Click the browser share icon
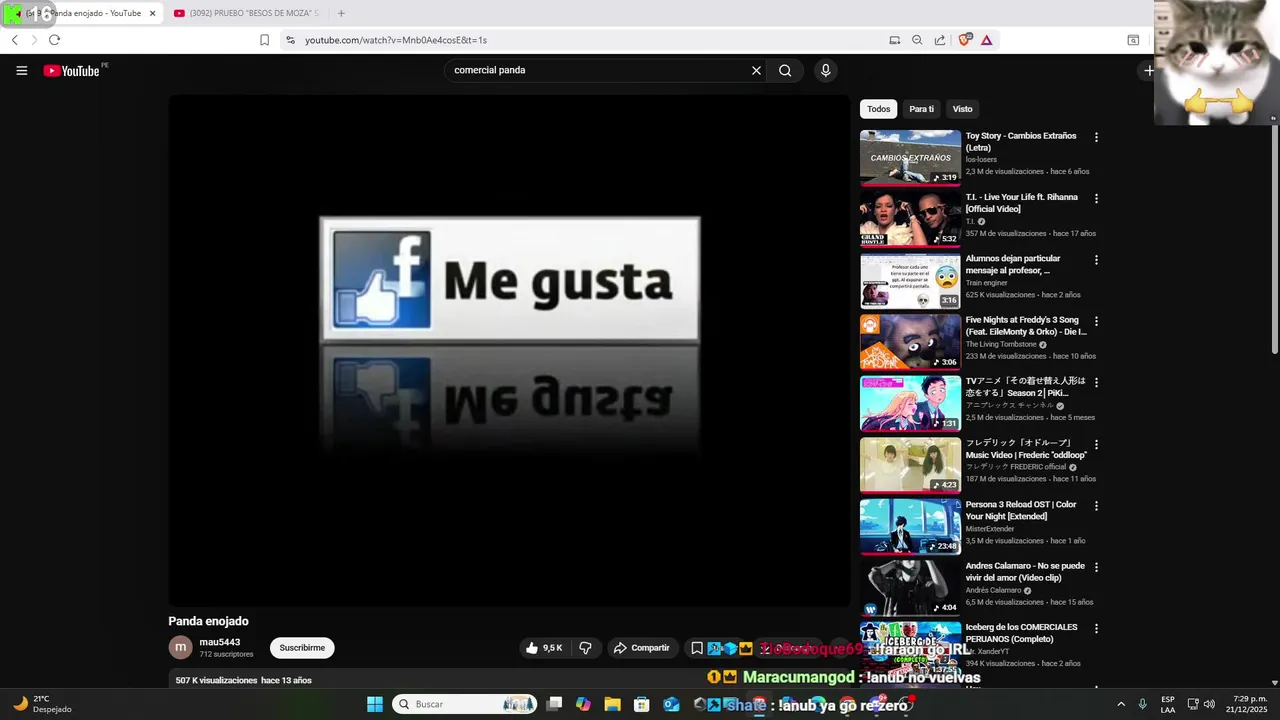The height and width of the screenshot is (720, 1280). pos(940,40)
